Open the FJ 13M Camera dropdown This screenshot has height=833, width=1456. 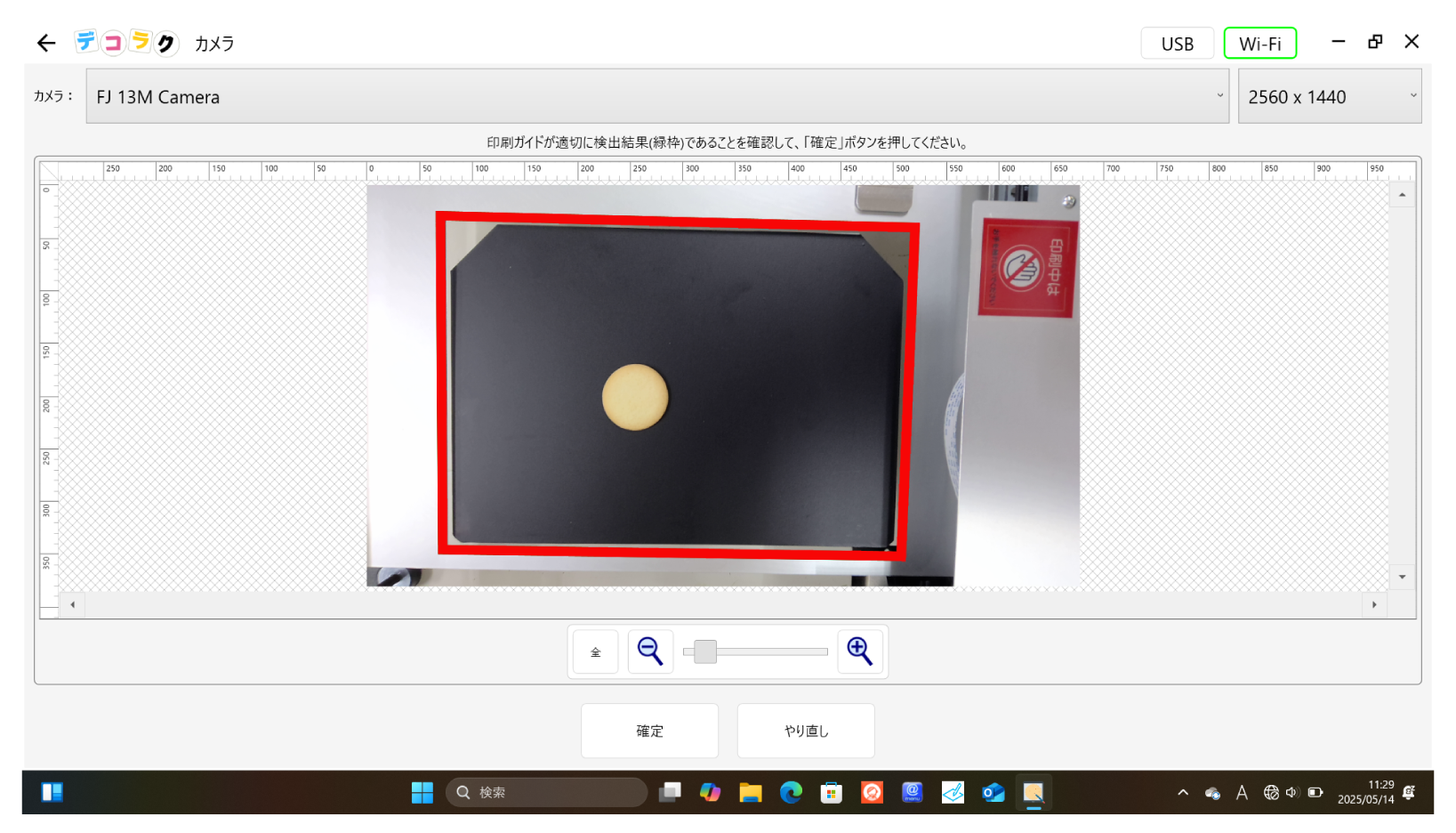(x=657, y=96)
